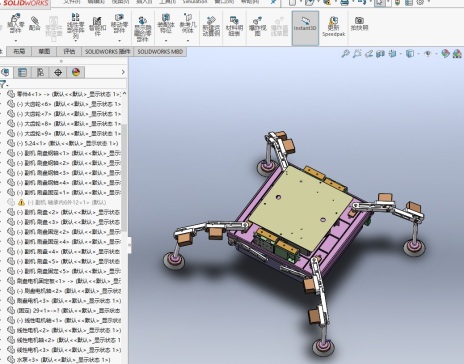Click the Take Snapshot camera icon
The image size is (464, 364).
[359, 24]
